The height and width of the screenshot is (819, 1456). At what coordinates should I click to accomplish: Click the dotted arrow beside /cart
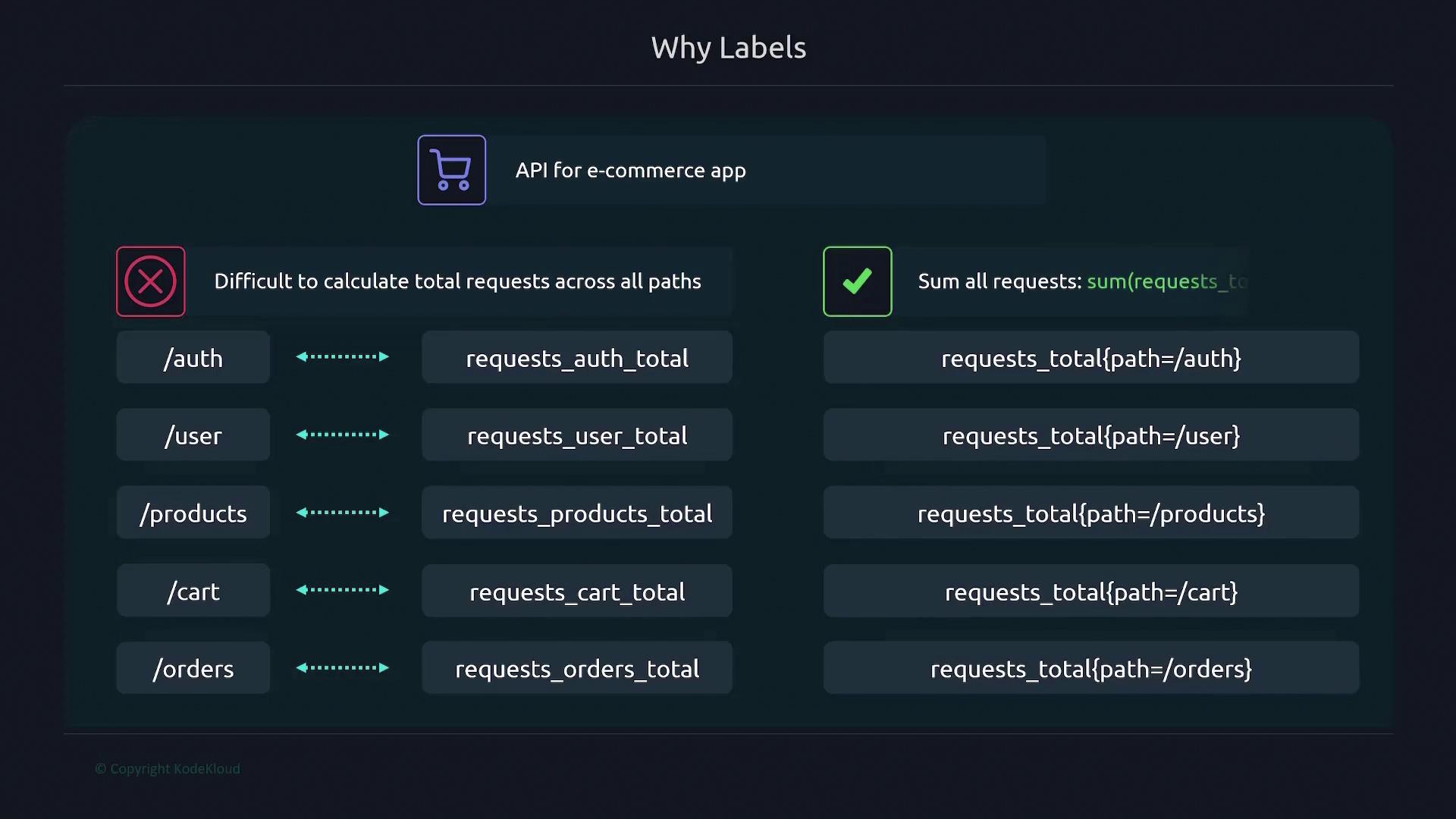pos(343,590)
